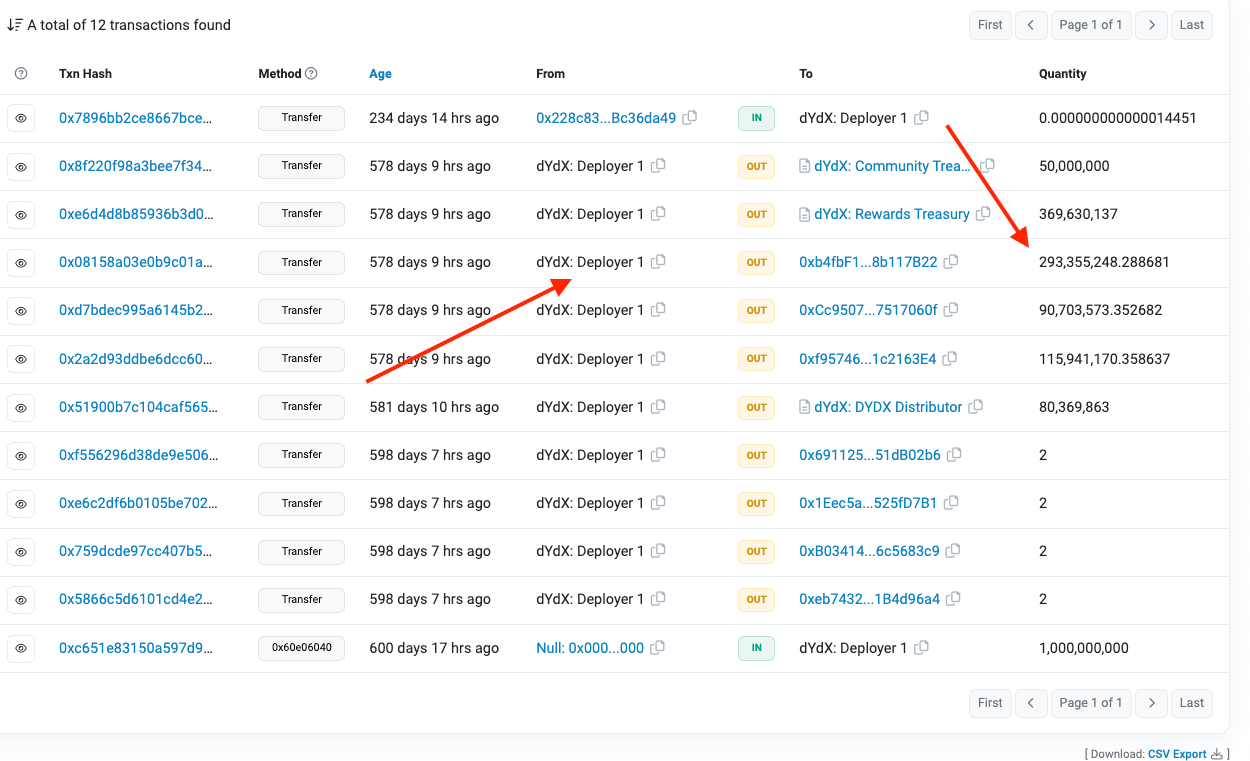1250x761 pixels.
Task: Open dYdX: DYDX Distributor address link
Action: 888,407
